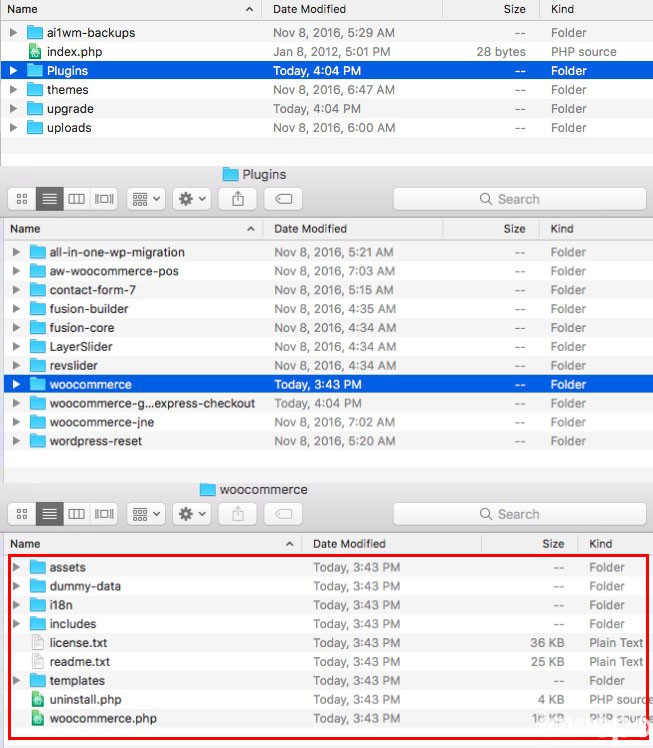The height and width of the screenshot is (748, 653).
Task: Select the readme.txt document icon
Action: pos(38,662)
